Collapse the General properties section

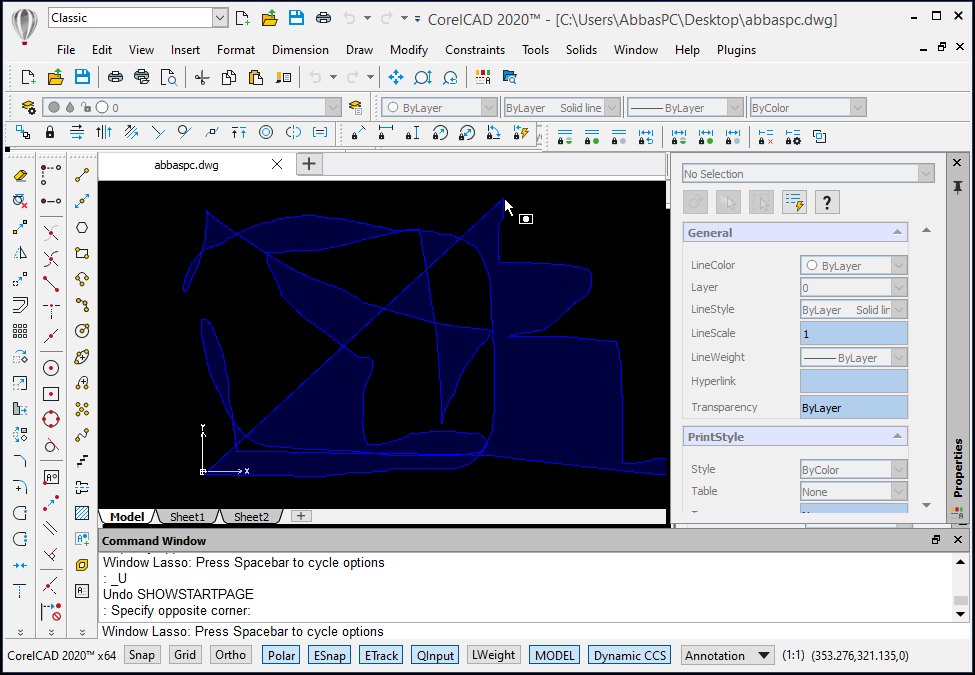(897, 232)
